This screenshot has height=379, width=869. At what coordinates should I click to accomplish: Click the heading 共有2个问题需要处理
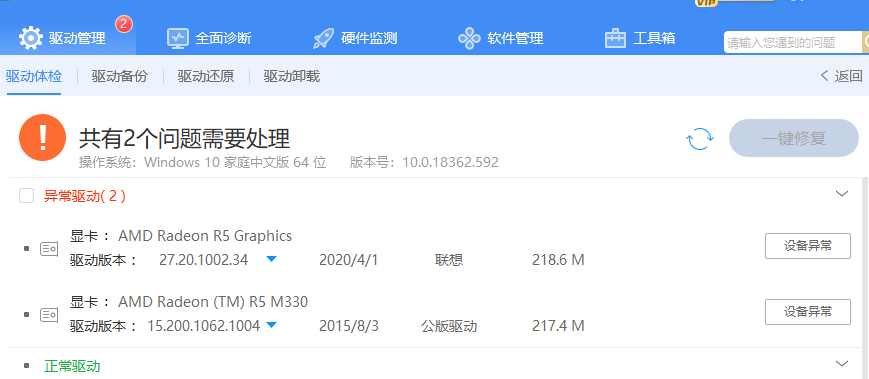tap(185, 139)
